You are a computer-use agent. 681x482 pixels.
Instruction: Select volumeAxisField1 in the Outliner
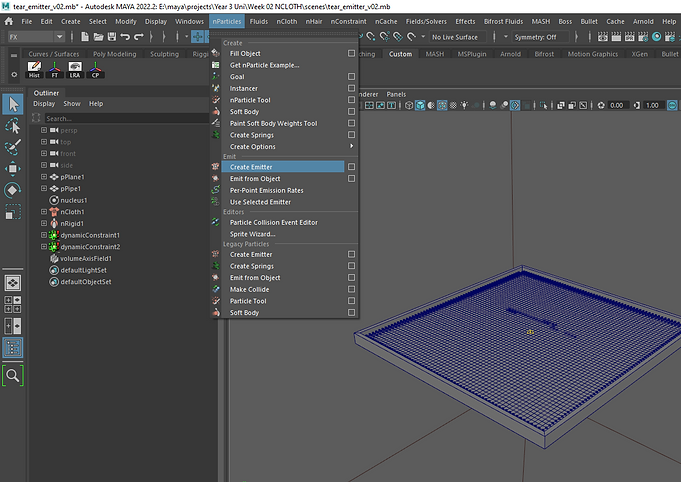(x=86, y=258)
